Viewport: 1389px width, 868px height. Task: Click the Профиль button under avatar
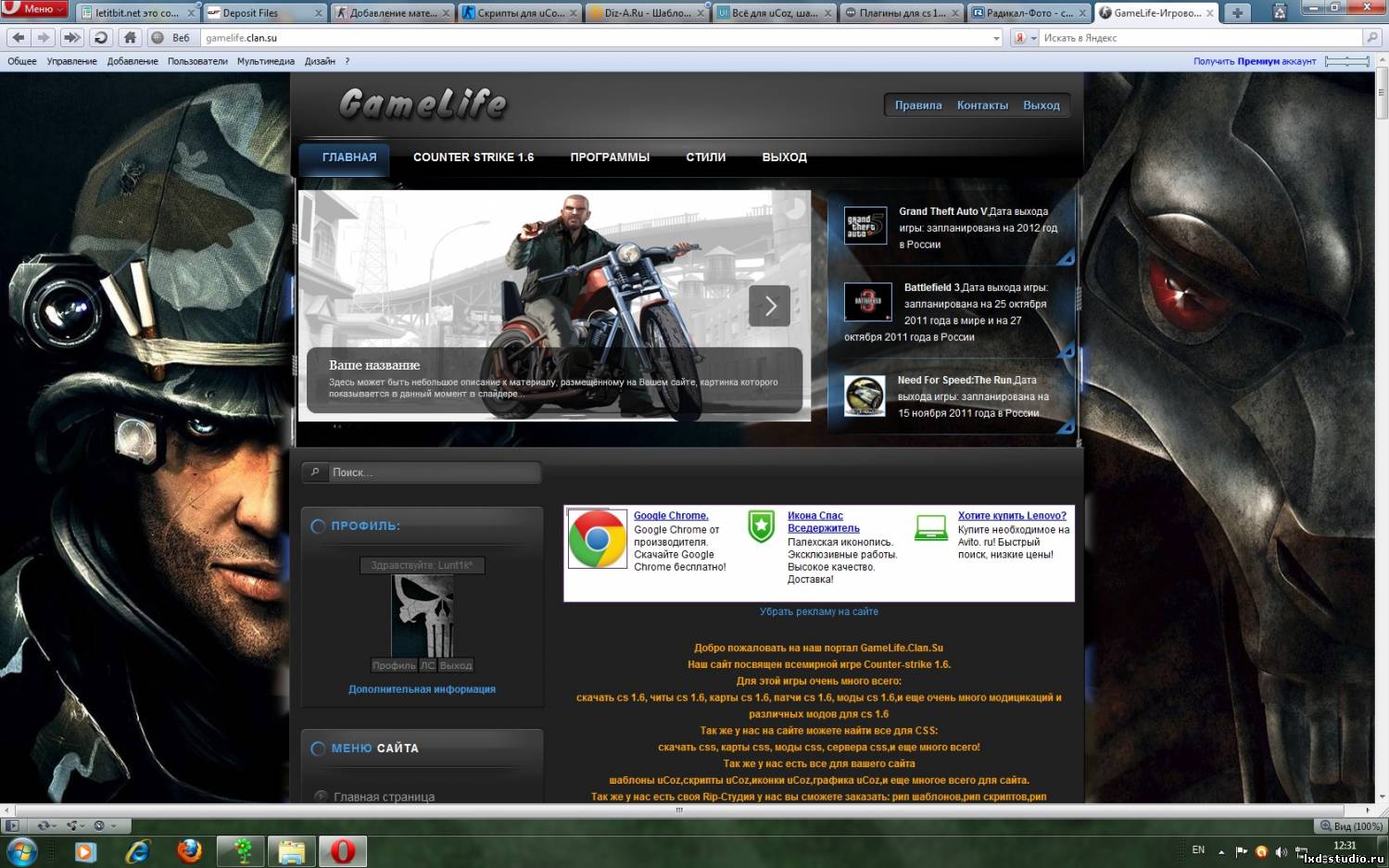point(394,665)
